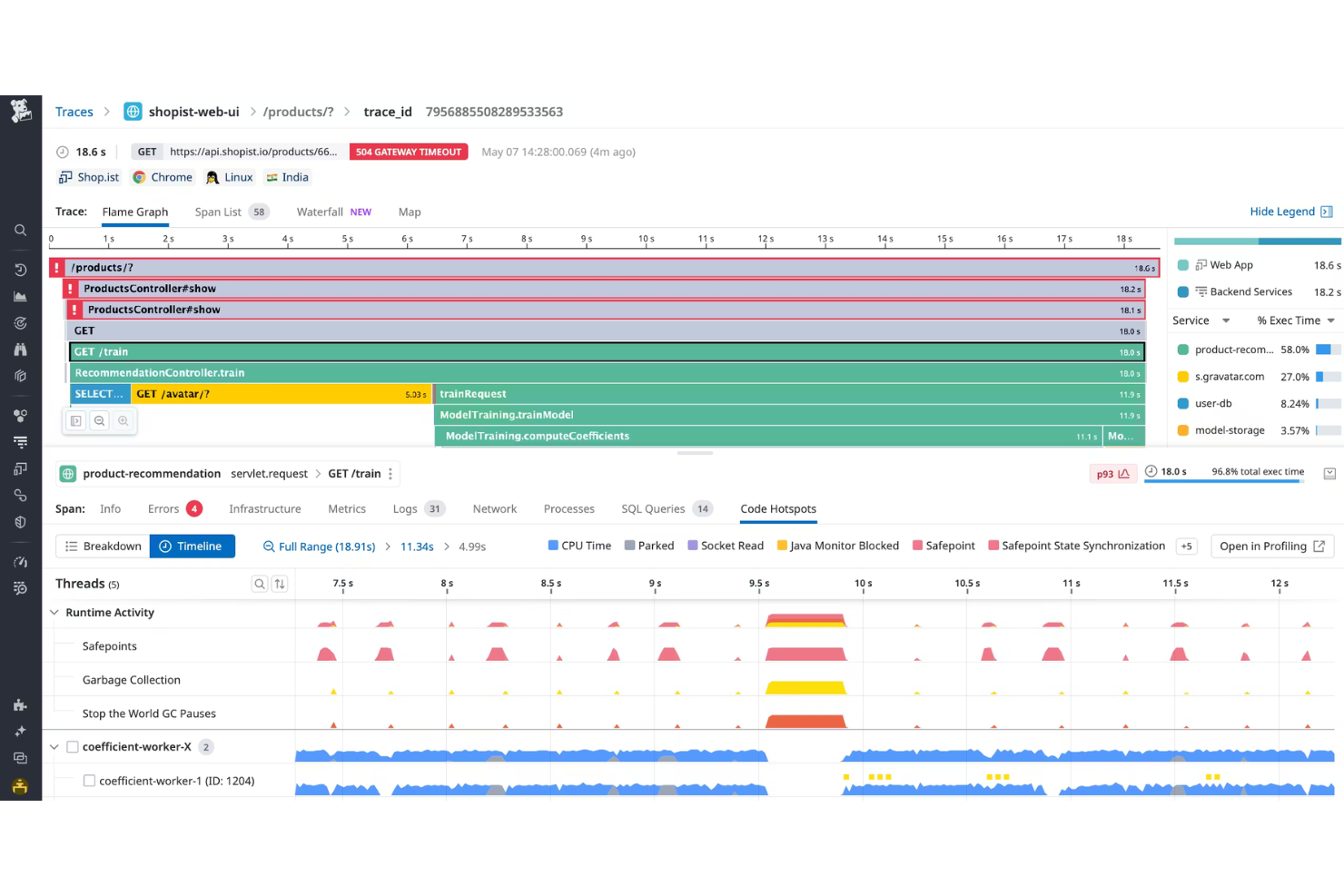Open the SQL Queries tab

[x=653, y=508]
